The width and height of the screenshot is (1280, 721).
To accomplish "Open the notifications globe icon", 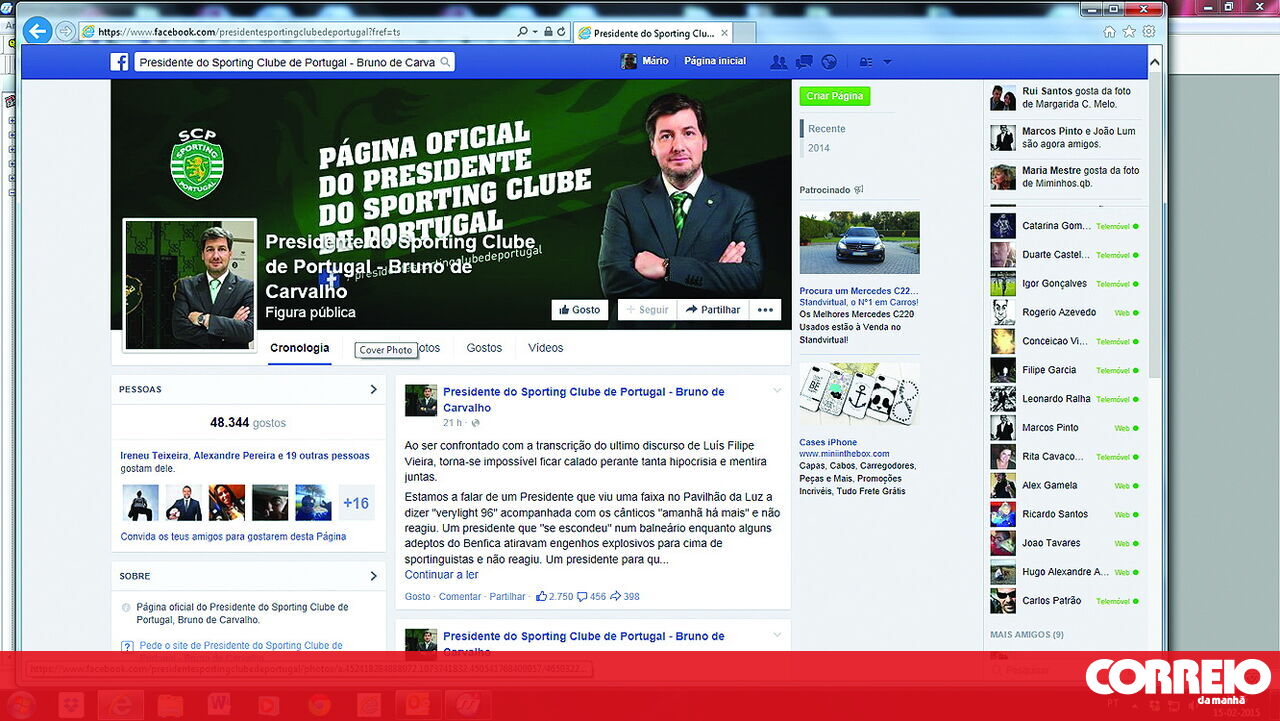I will (829, 62).
